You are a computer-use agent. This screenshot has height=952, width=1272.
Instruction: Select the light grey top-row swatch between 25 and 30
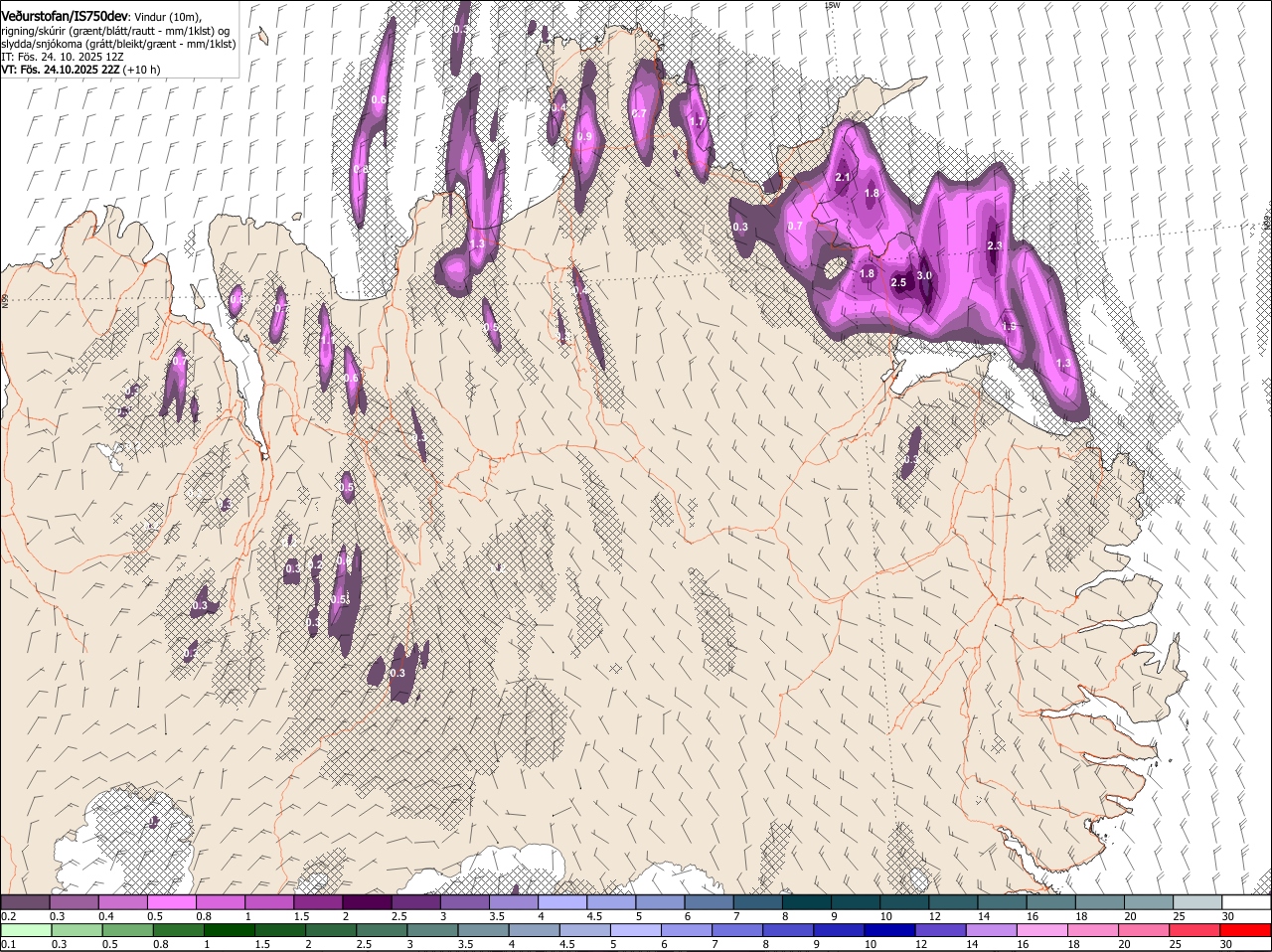pyautogui.click(x=1197, y=901)
